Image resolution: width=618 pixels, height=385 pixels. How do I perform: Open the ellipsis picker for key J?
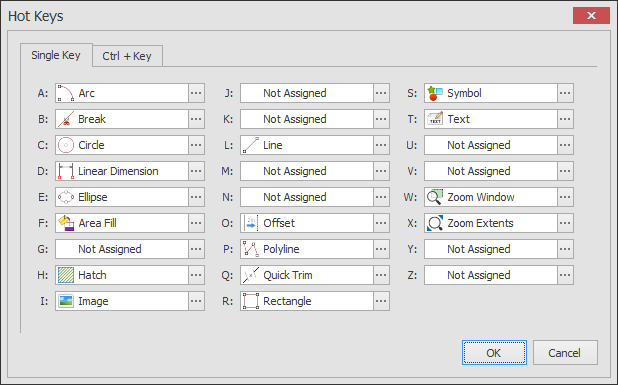pos(381,93)
